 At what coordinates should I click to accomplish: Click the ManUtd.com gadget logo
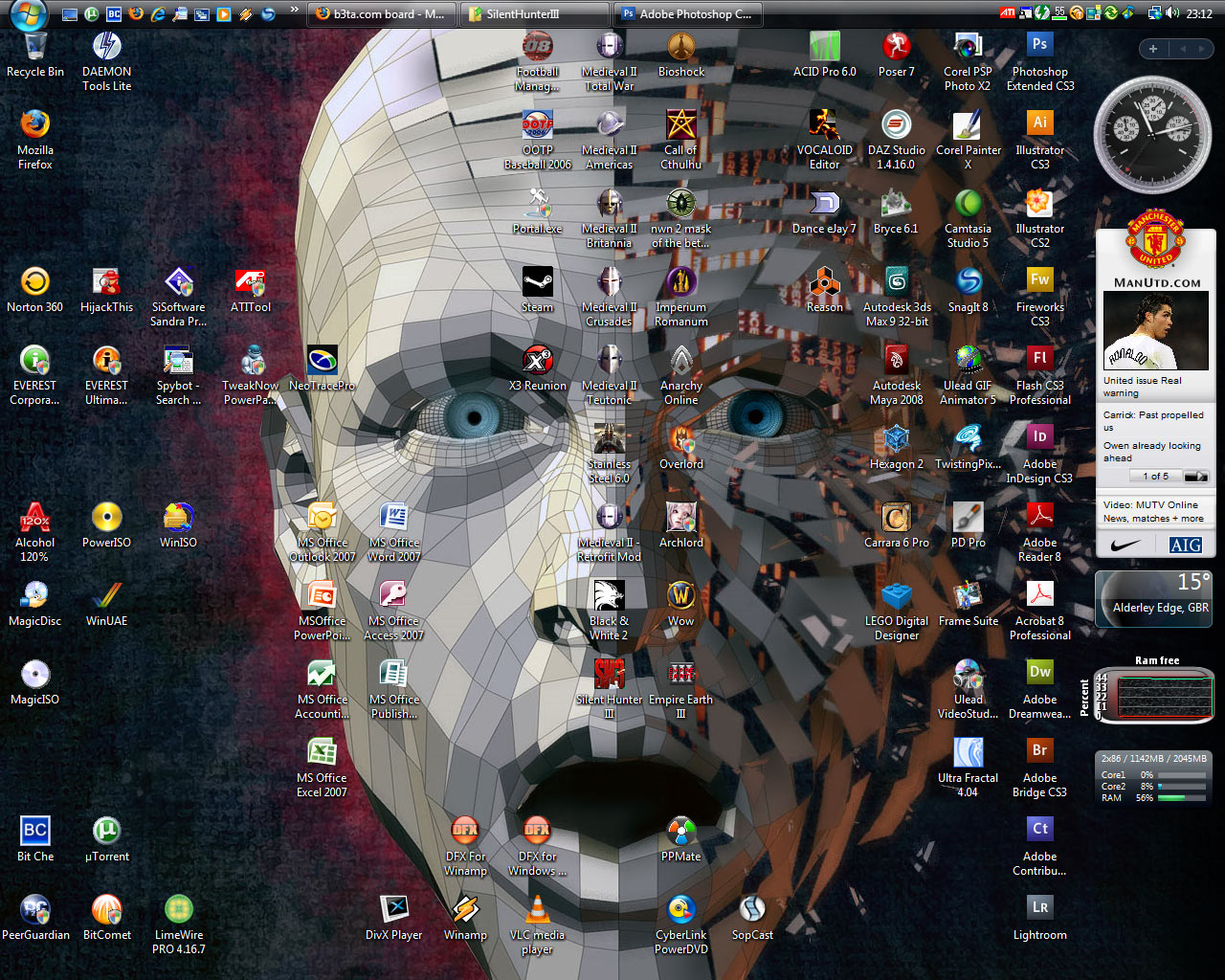pos(1156,239)
